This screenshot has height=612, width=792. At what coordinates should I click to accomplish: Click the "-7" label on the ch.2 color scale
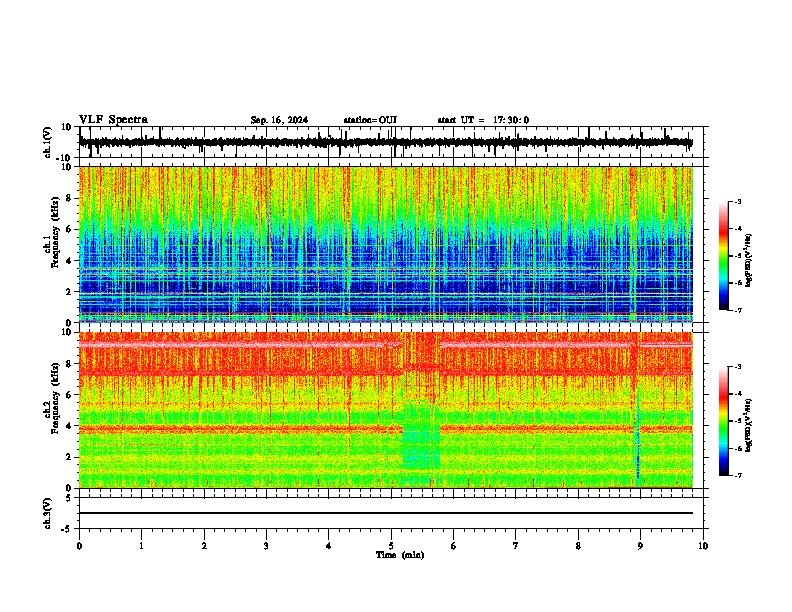738,476
